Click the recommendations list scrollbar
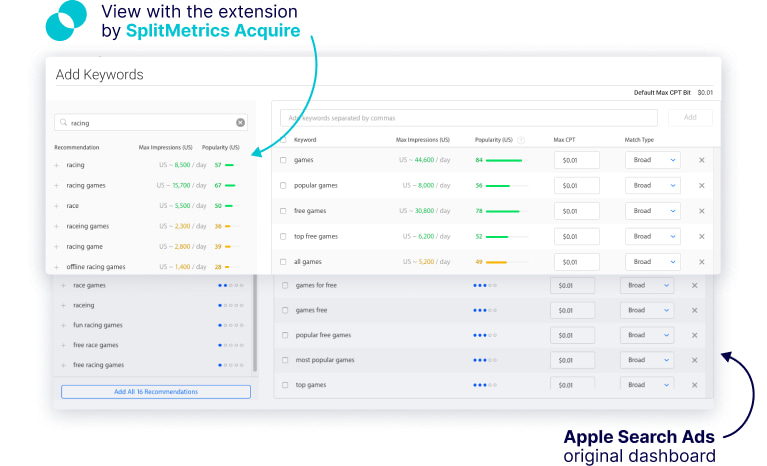Viewport: 767px width, 466px height. [x=255, y=323]
